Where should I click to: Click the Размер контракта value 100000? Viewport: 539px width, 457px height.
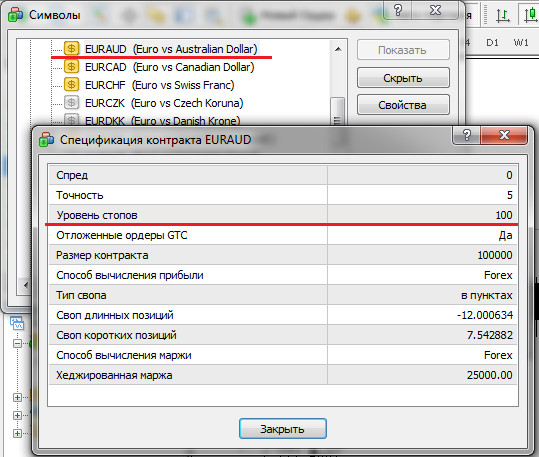click(x=495, y=255)
